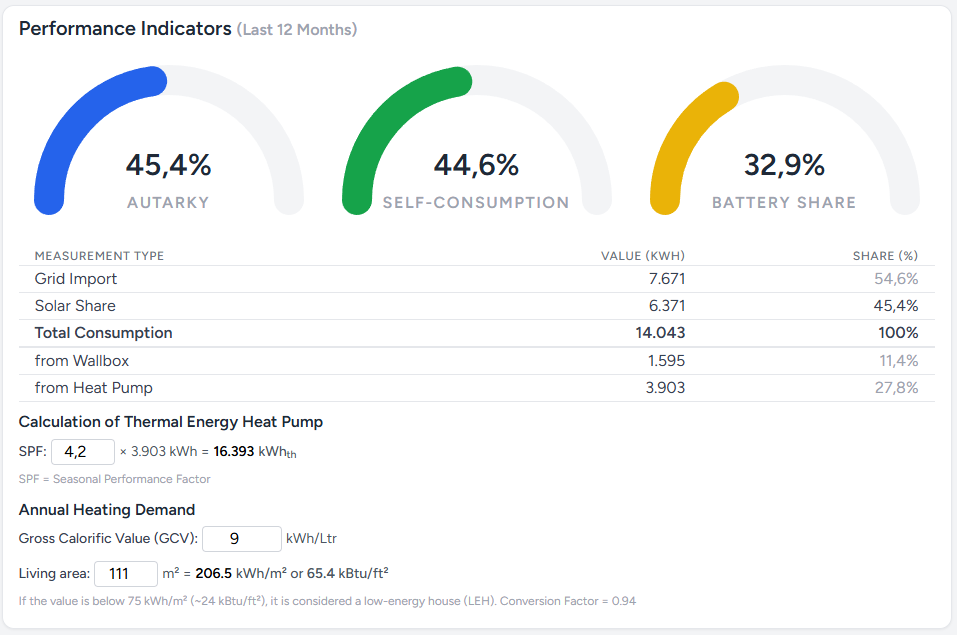Click the SPF input field

[x=82, y=451]
